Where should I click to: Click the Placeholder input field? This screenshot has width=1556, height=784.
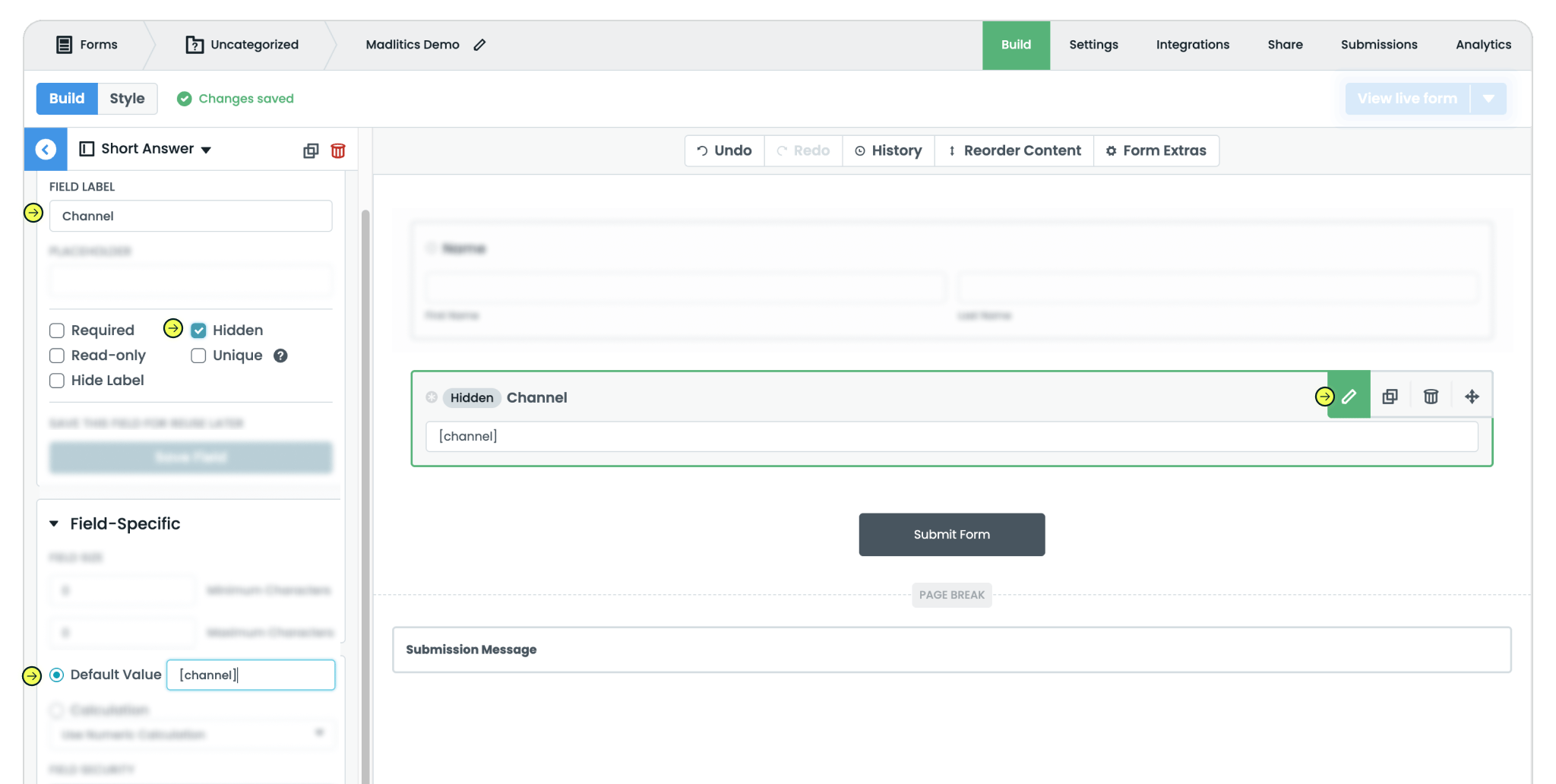191,280
